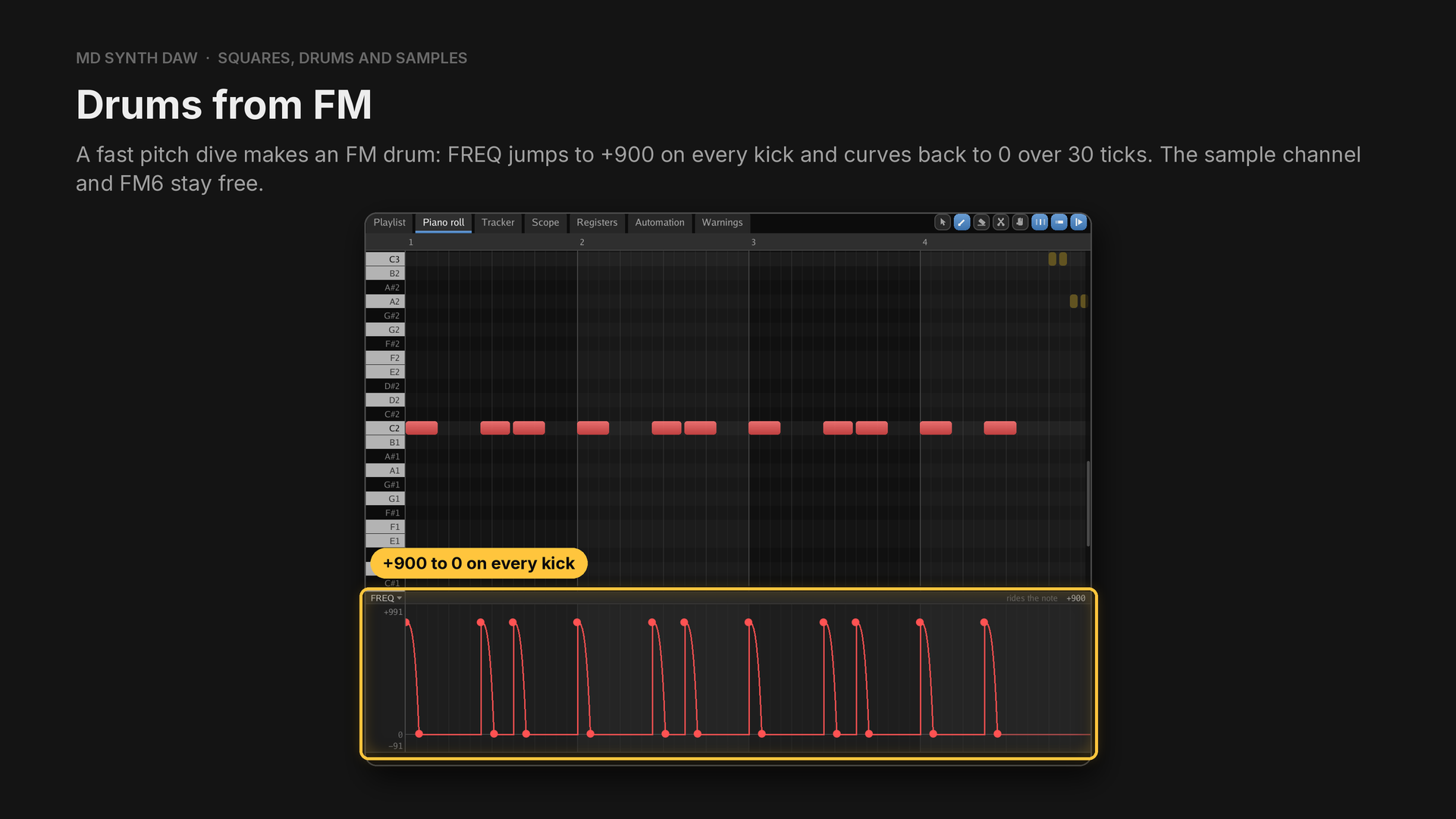Viewport: 1456px width, 819px height.
Task: Click the piano roll vertical scrollbar
Action: pyautogui.click(x=1088, y=504)
